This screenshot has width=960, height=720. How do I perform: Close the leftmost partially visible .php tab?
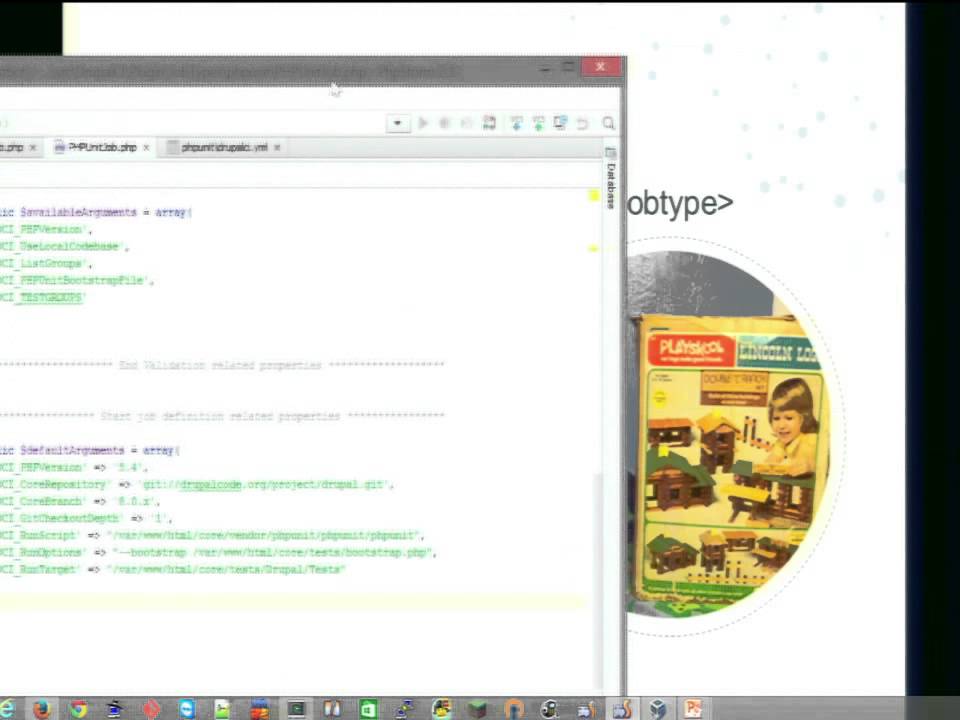click(x=33, y=148)
